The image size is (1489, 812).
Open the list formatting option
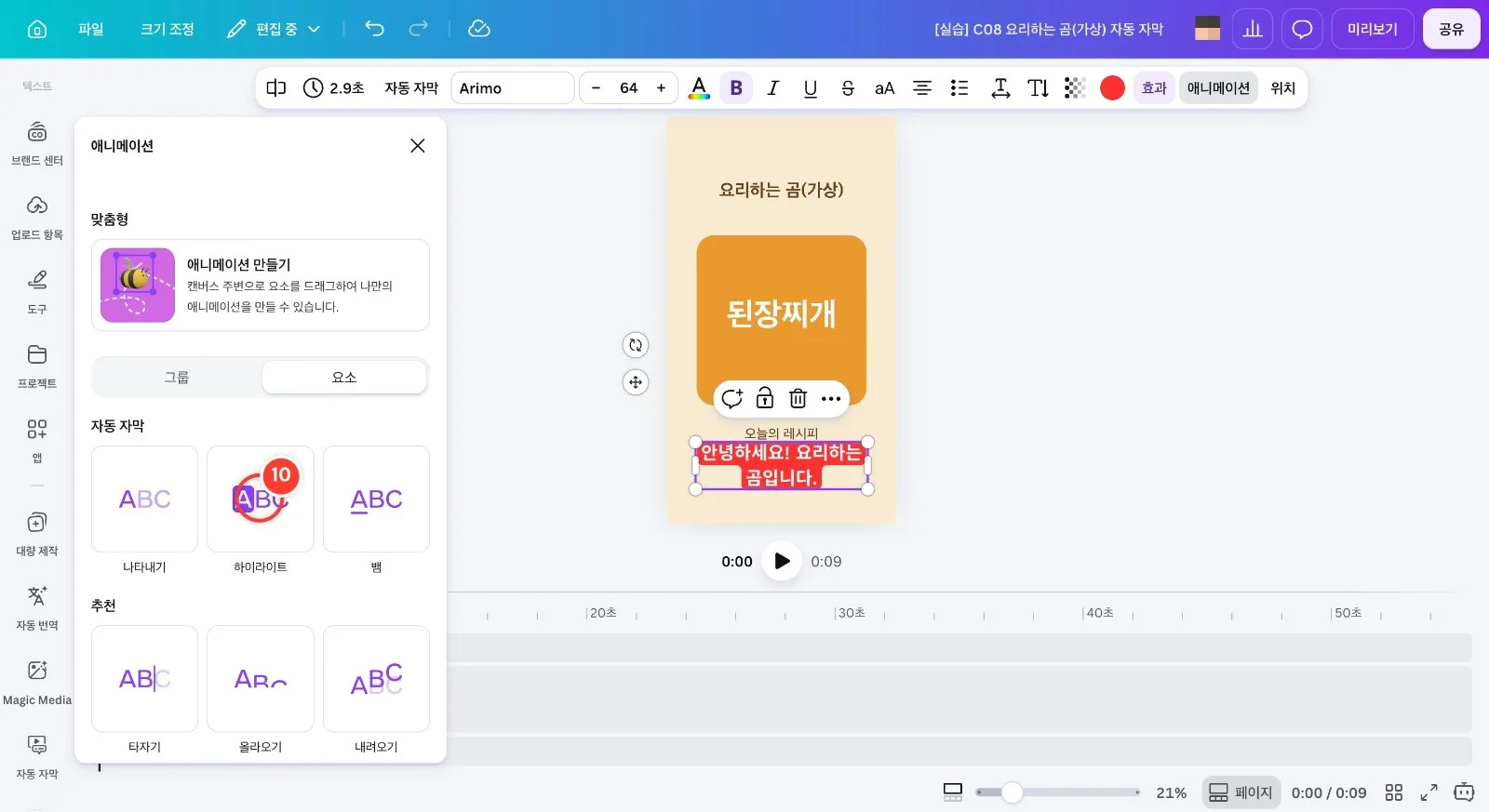pyautogui.click(x=959, y=88)
